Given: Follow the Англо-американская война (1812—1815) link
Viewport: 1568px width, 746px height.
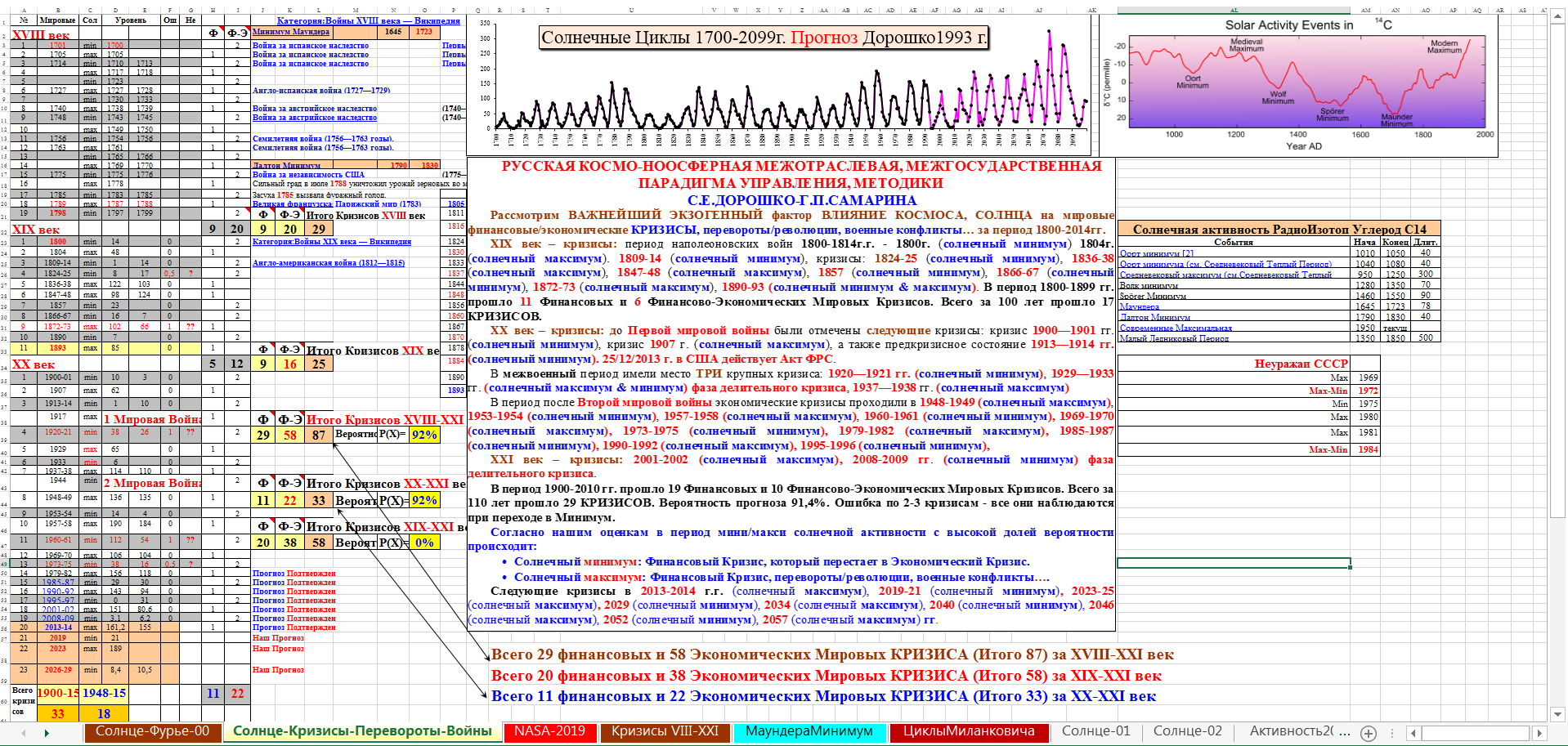Looking at the screenshot, I should click(328, 263).
